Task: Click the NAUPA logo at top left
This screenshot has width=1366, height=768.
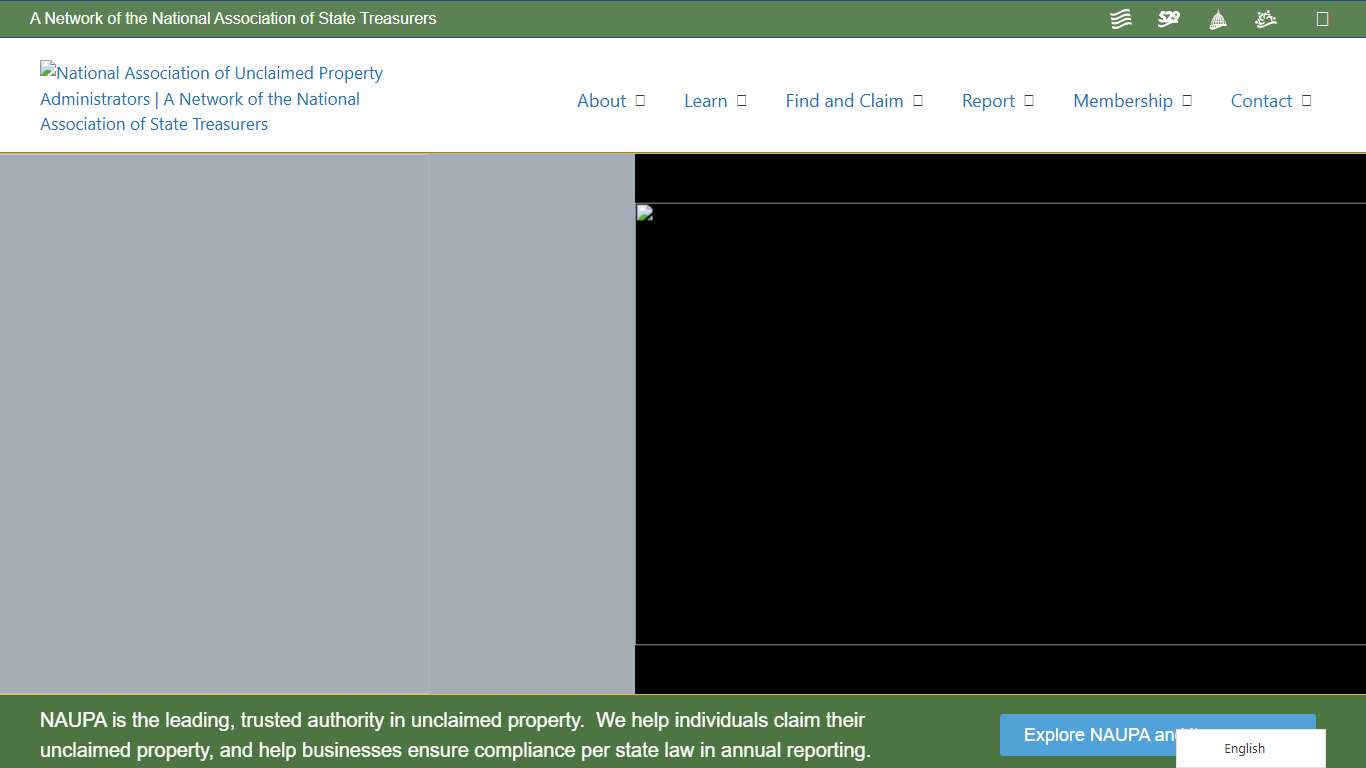Action: click(210, 97)
